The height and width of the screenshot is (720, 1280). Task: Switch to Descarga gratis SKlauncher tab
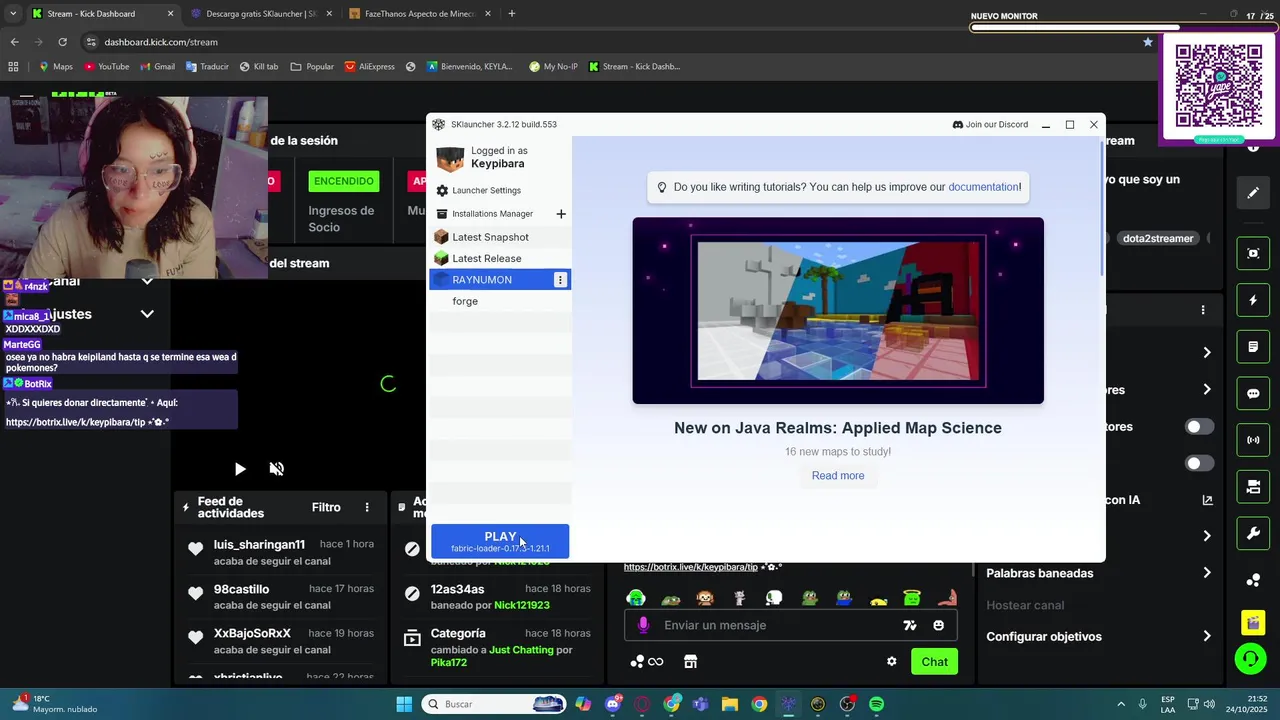pos(261,14)
